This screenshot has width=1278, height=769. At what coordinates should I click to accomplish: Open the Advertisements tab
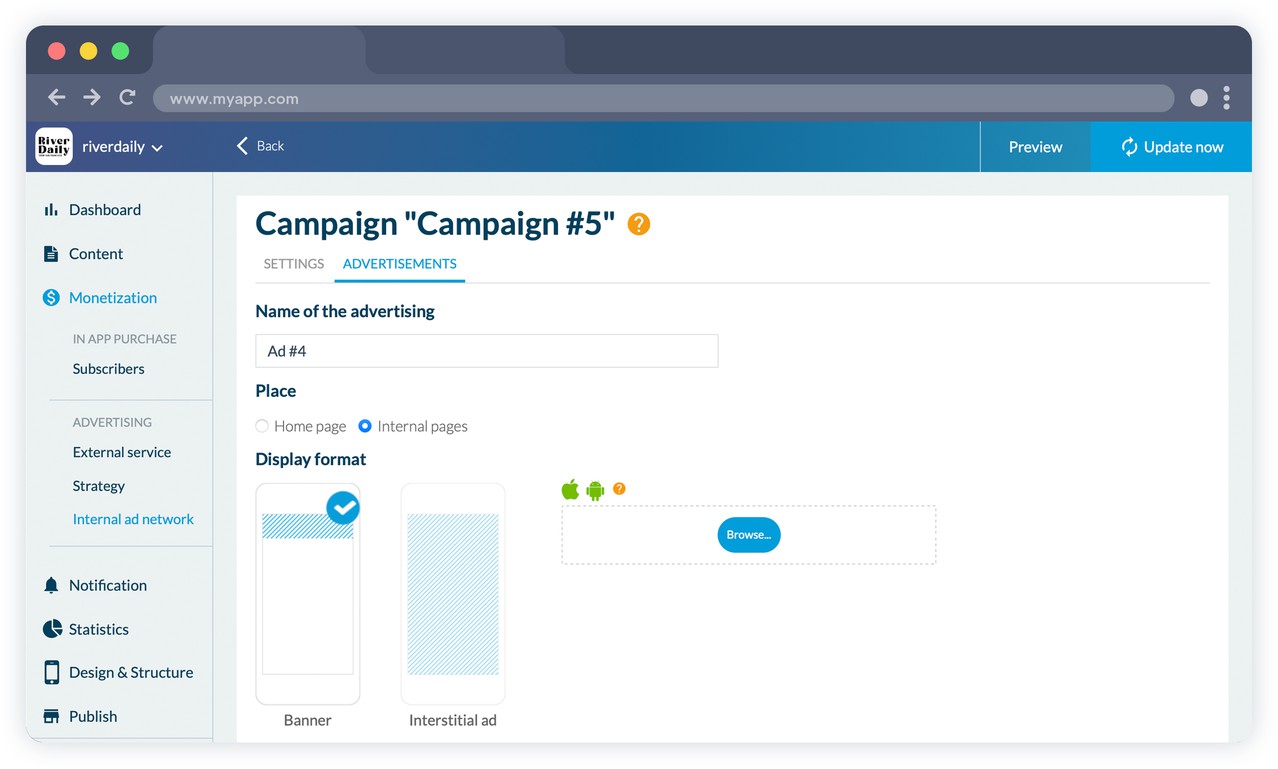click(x=399, y=264)
